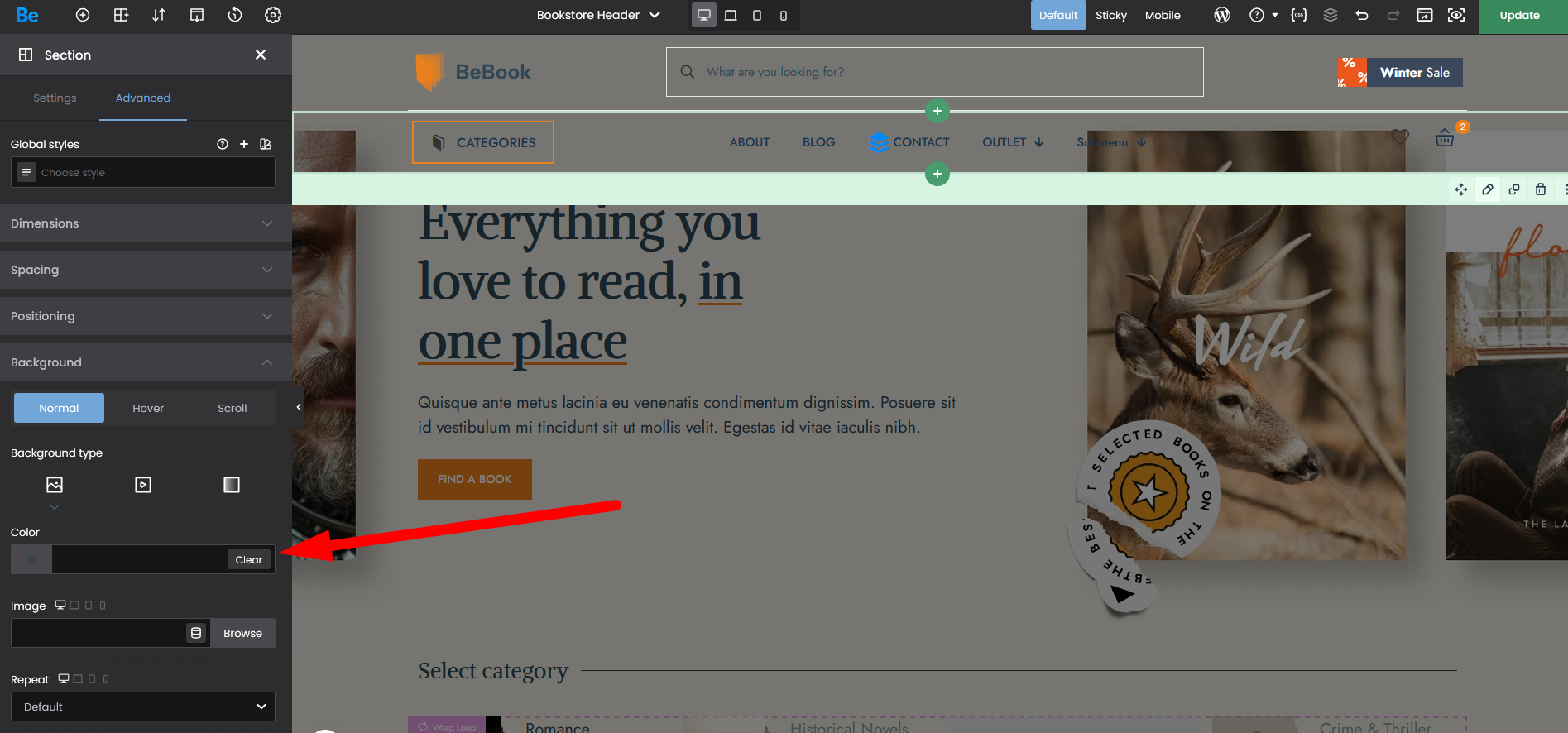Open the navigator layers icon

coord(1331,15)
